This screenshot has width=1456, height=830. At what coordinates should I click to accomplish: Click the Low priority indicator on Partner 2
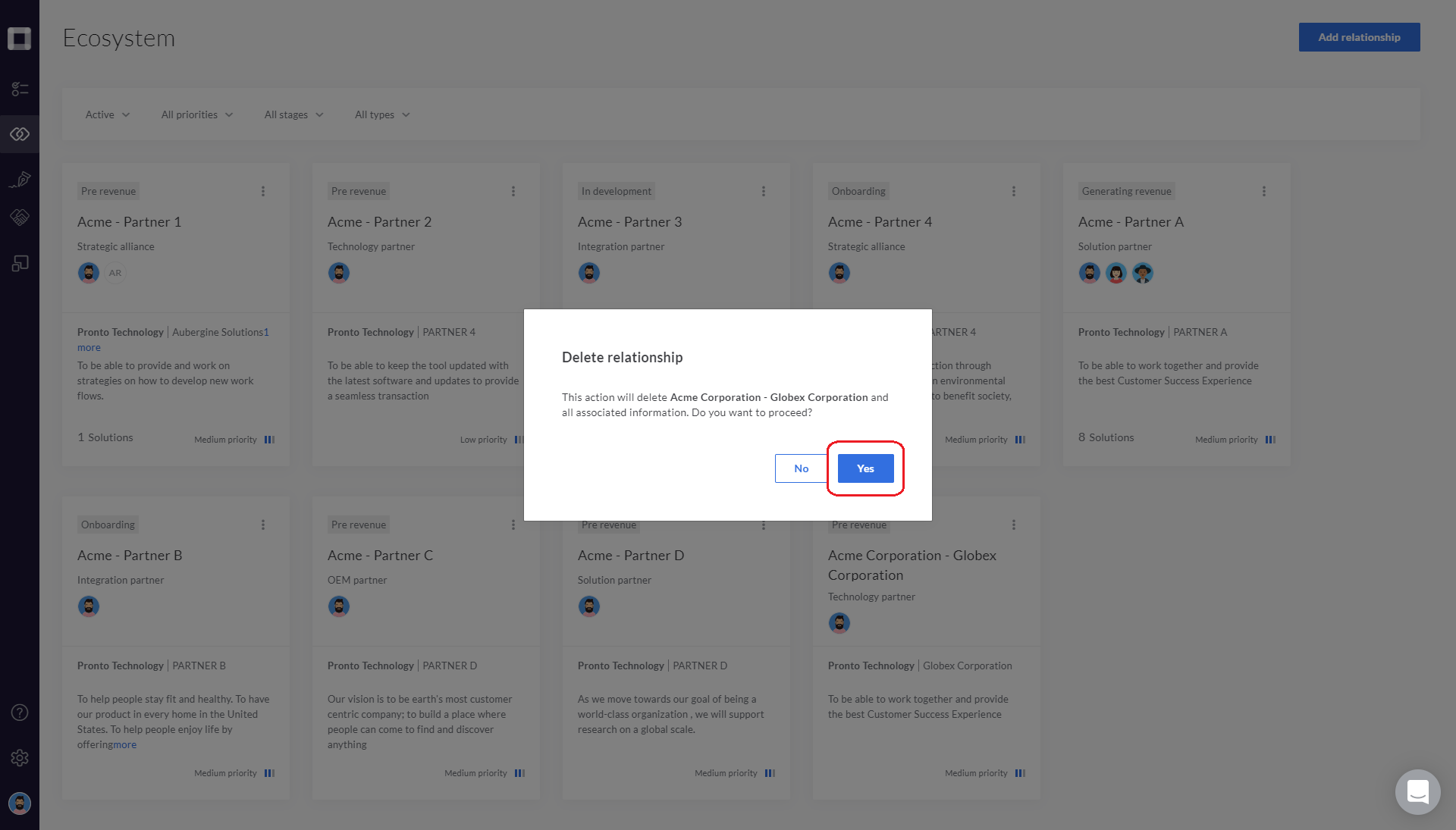[491, 440]
